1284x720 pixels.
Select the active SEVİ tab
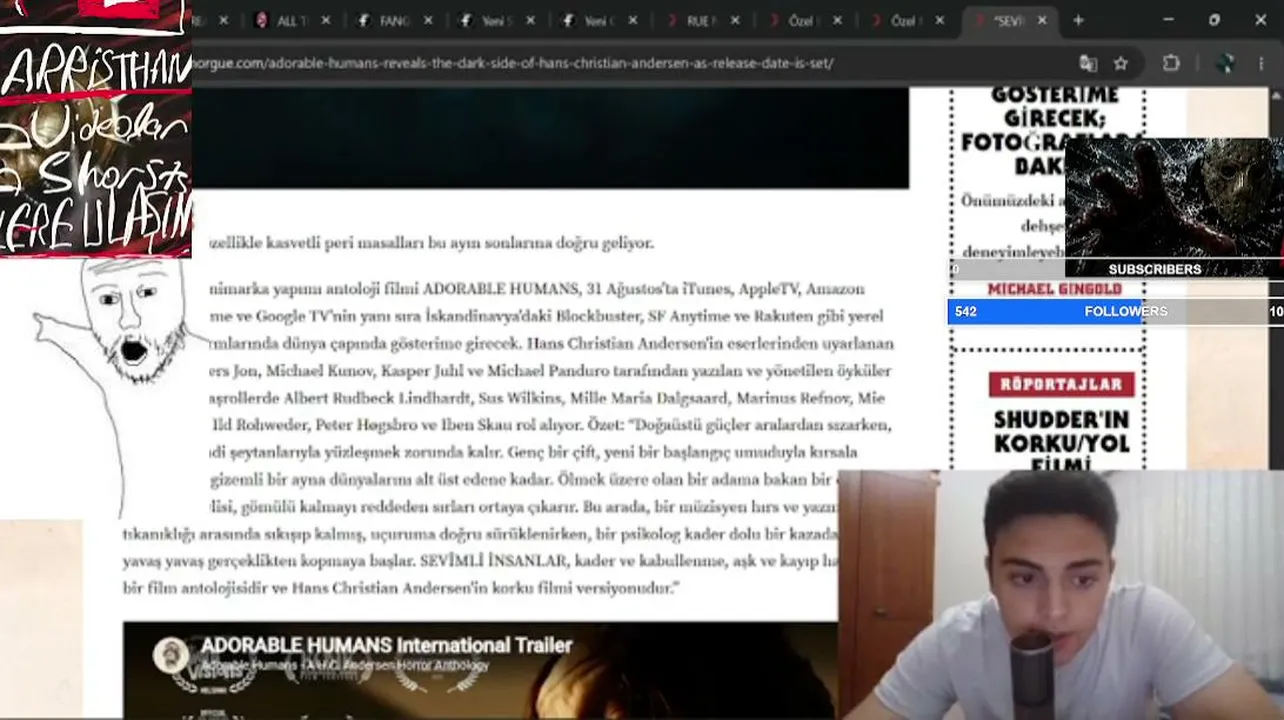point(1011,20)
